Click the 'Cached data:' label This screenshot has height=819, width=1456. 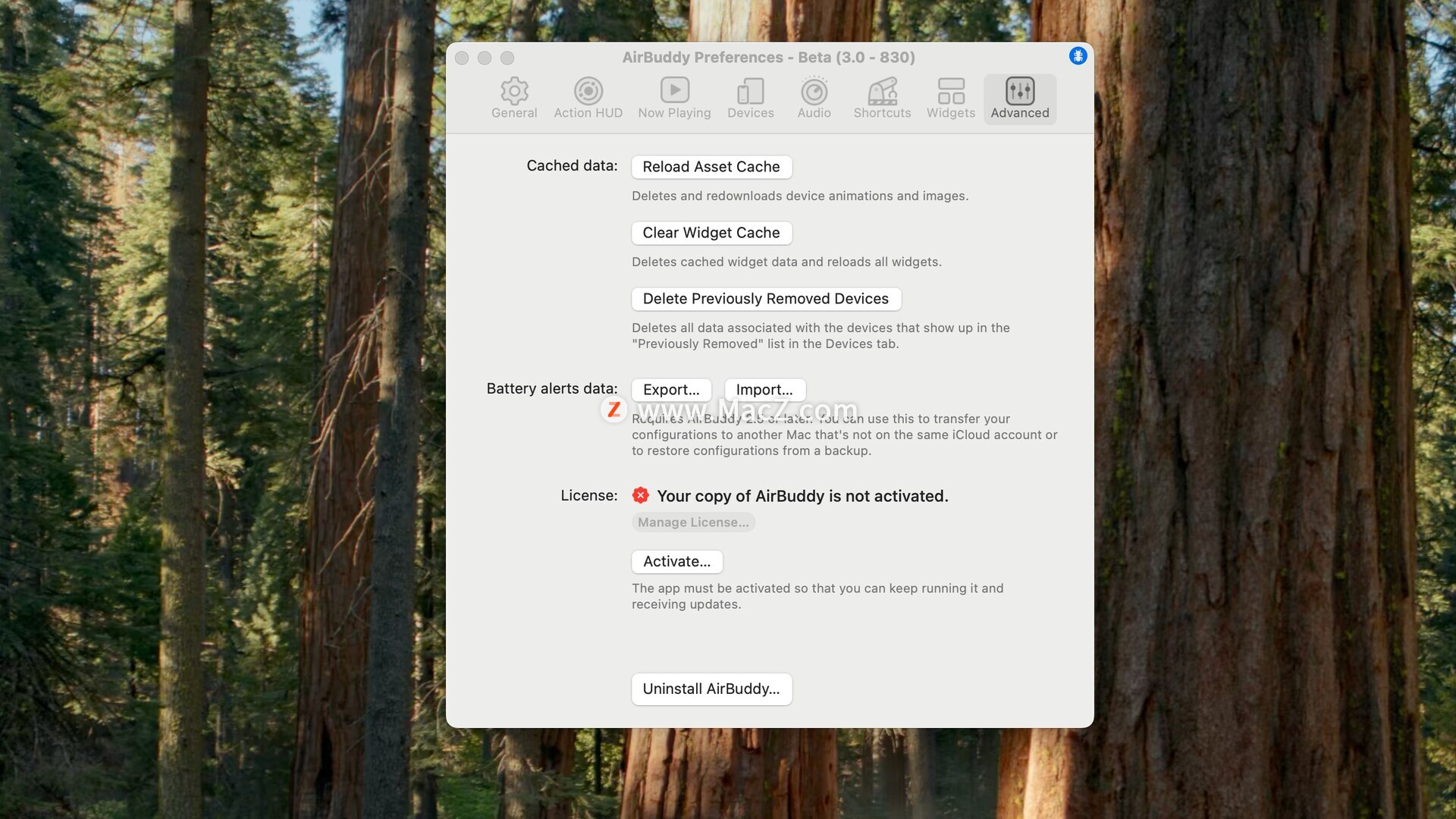point(572,165)
